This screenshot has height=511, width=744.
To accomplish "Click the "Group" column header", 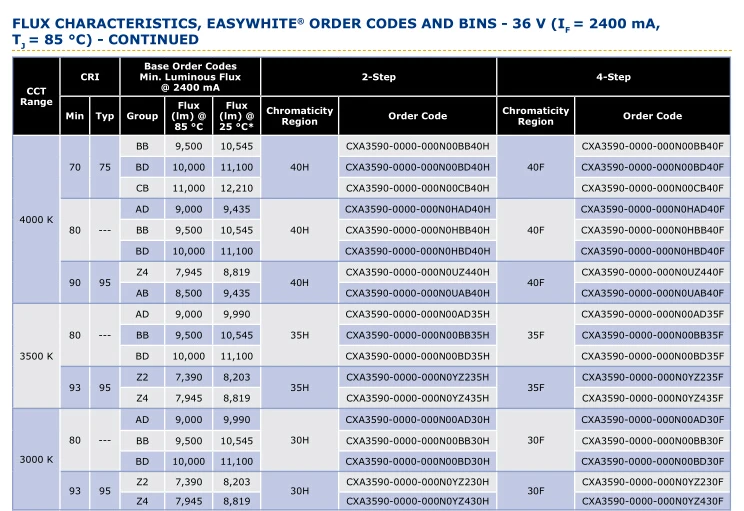I will [142, 116].
